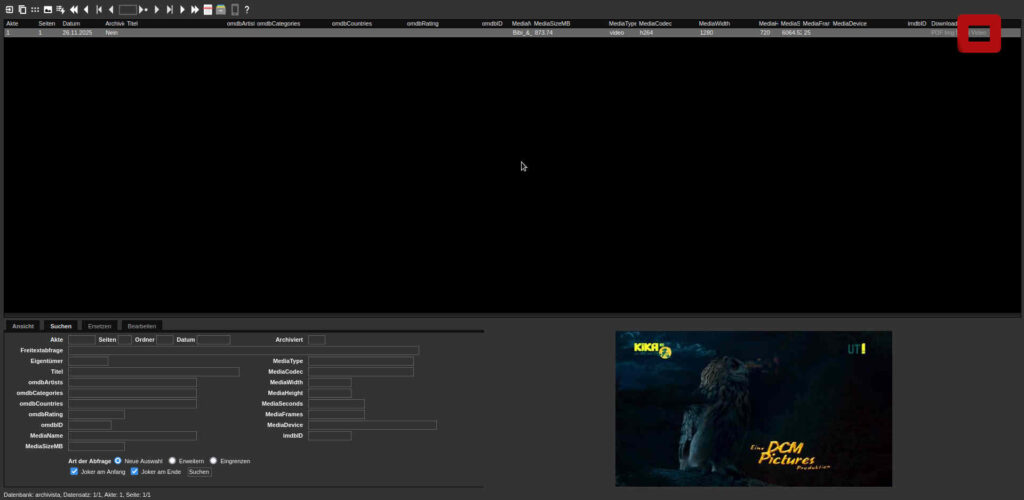Click the mobile phone view icon
Image resolution: width=1024 pixels, height=500 pixels.
234,9
